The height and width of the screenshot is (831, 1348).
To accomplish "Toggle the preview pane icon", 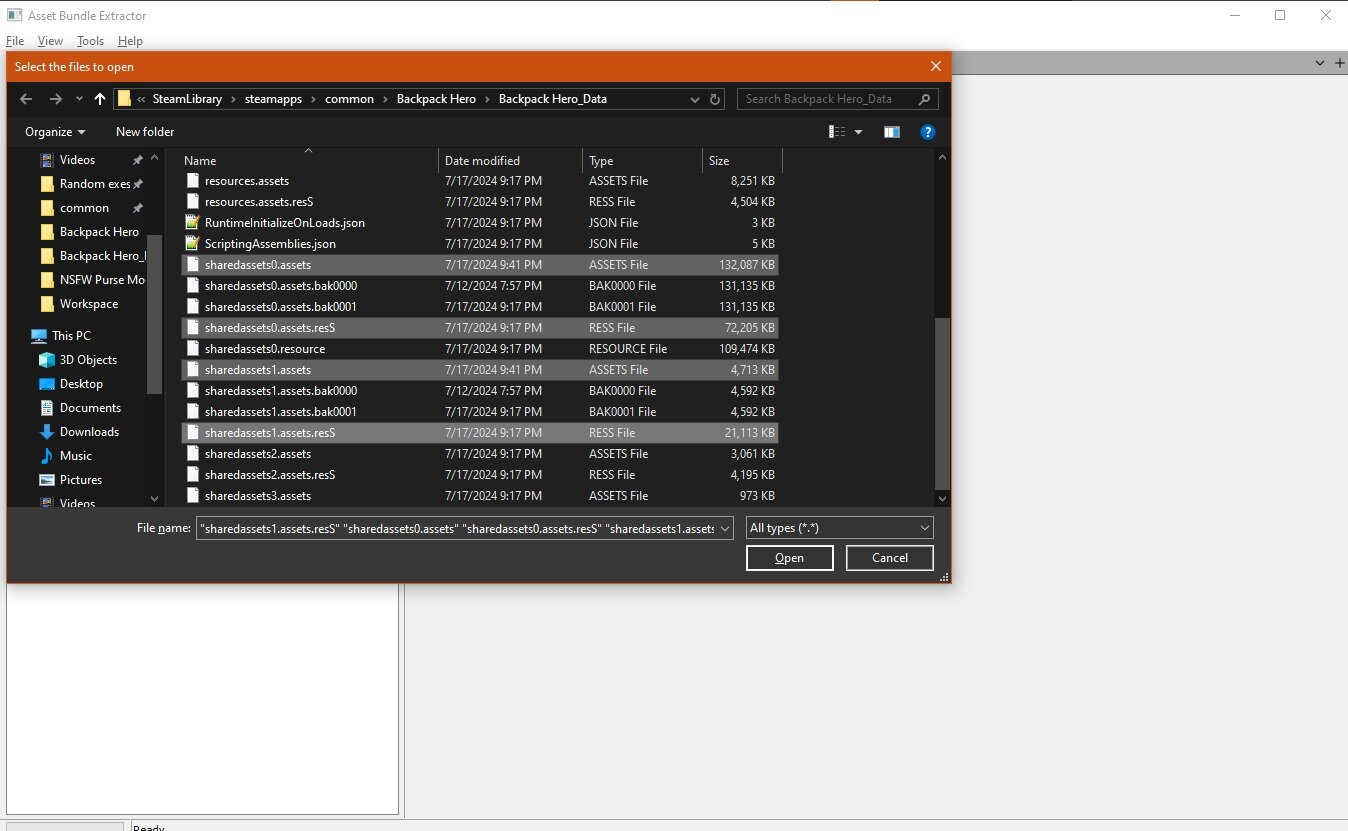I will (891, 132).
